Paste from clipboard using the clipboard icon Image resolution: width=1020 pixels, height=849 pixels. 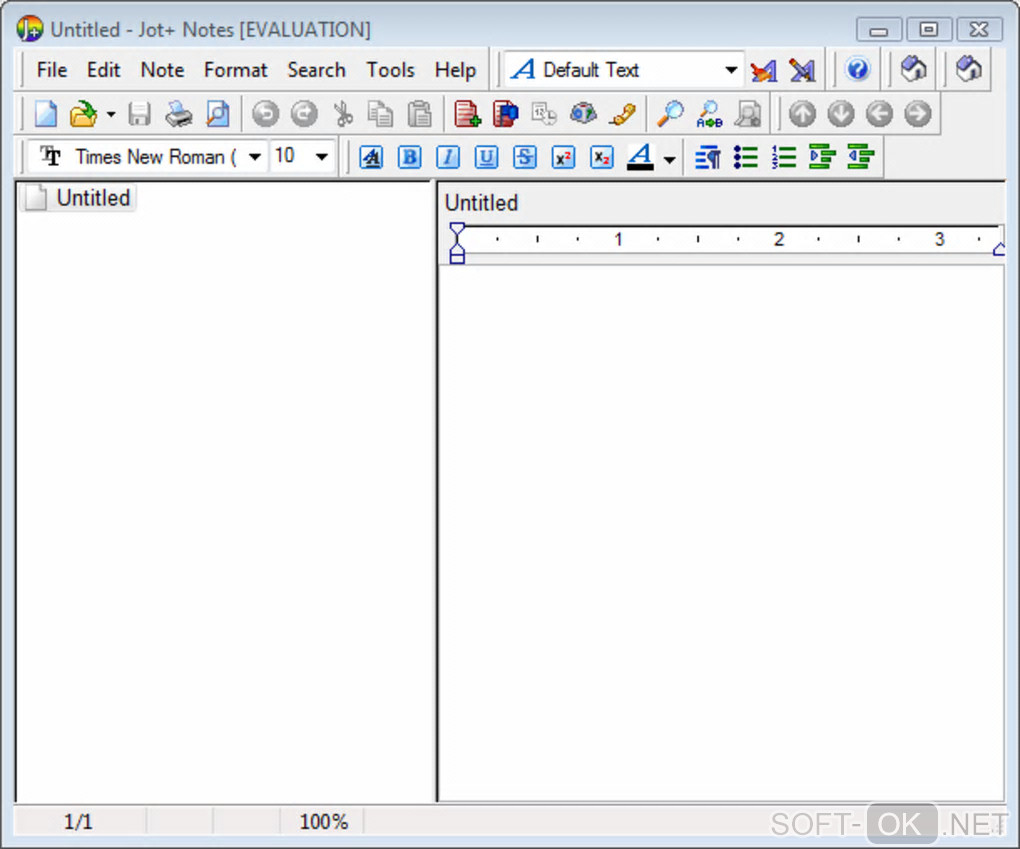tap(420, 115)
